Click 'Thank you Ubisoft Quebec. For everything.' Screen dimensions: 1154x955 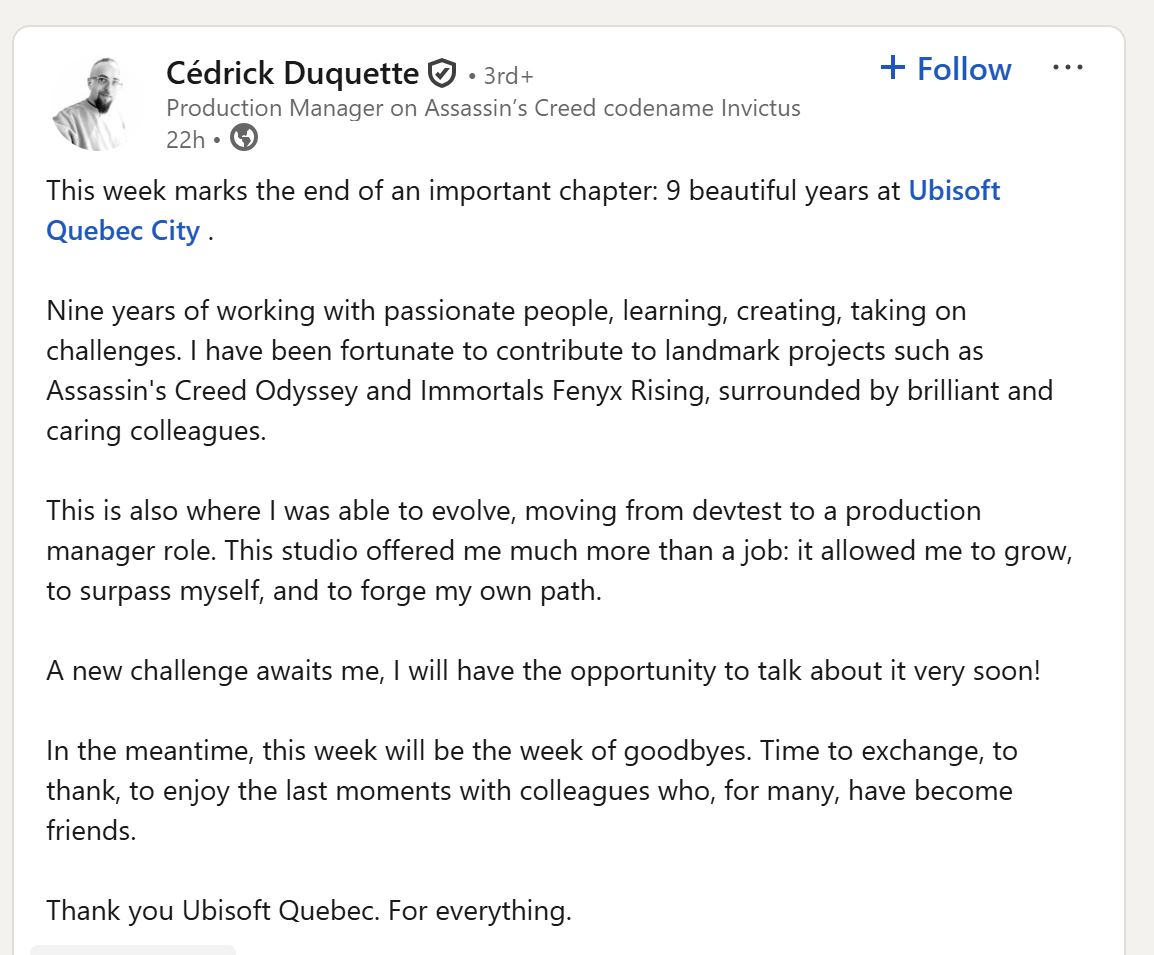click(308, 911)
